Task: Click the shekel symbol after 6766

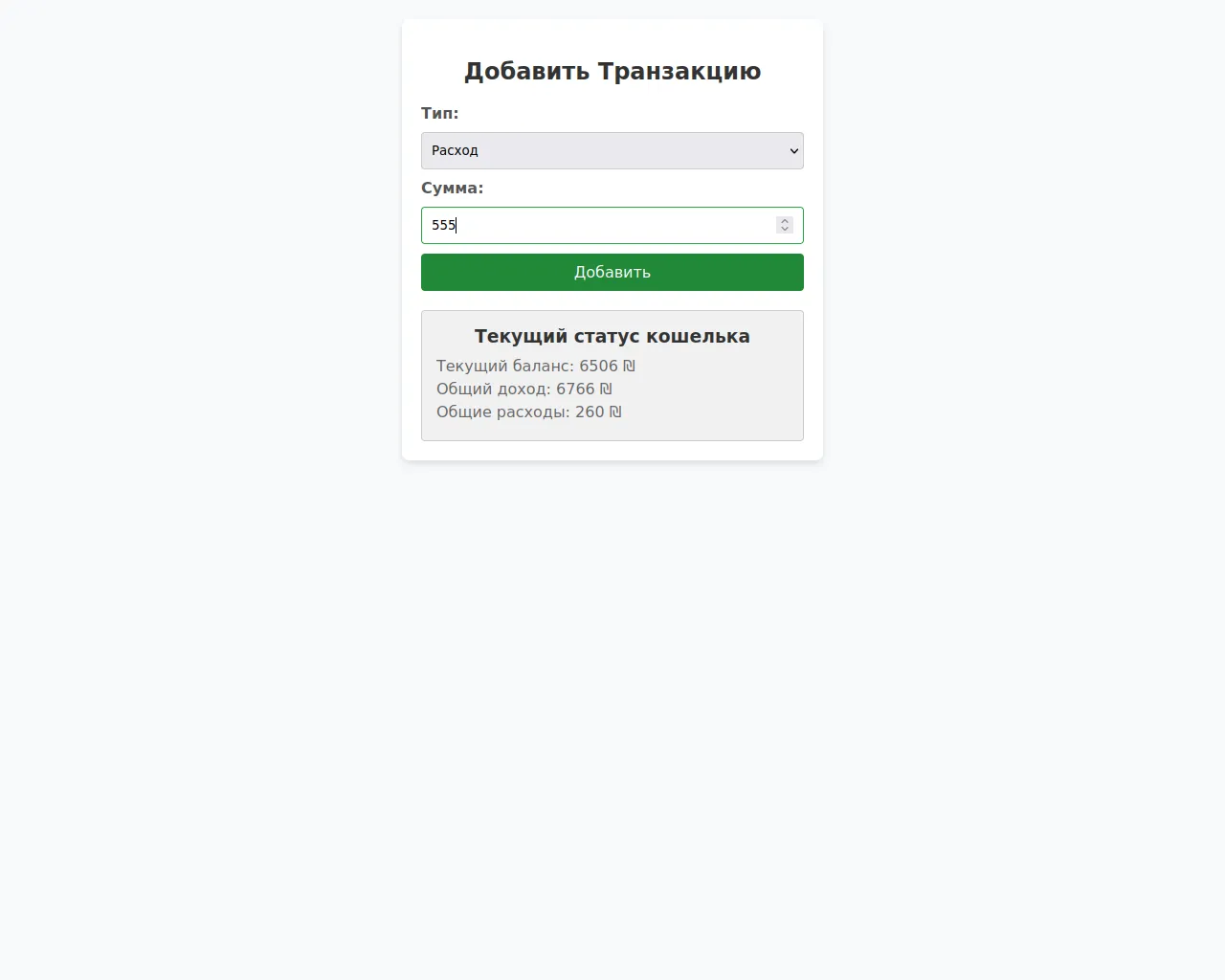Action: (x=606, y=389)
